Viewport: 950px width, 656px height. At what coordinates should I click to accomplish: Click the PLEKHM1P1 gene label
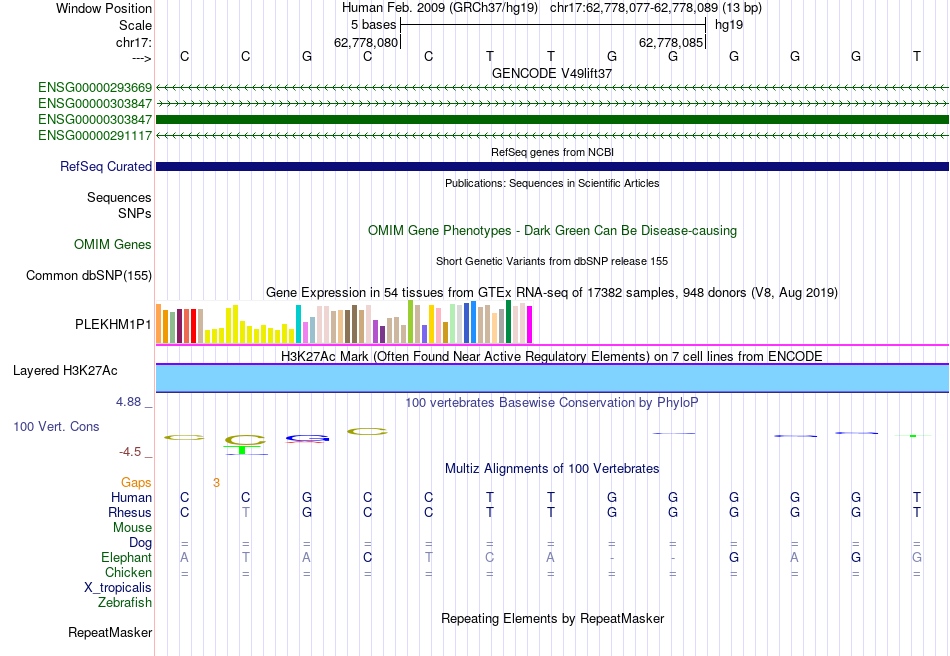[113, 325]
